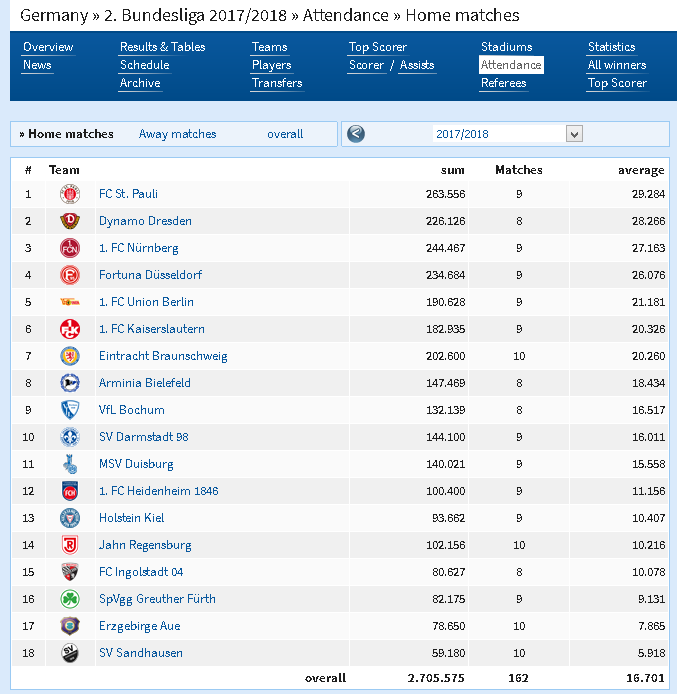Click the VfL Bochum crest icon

point(70,410)
